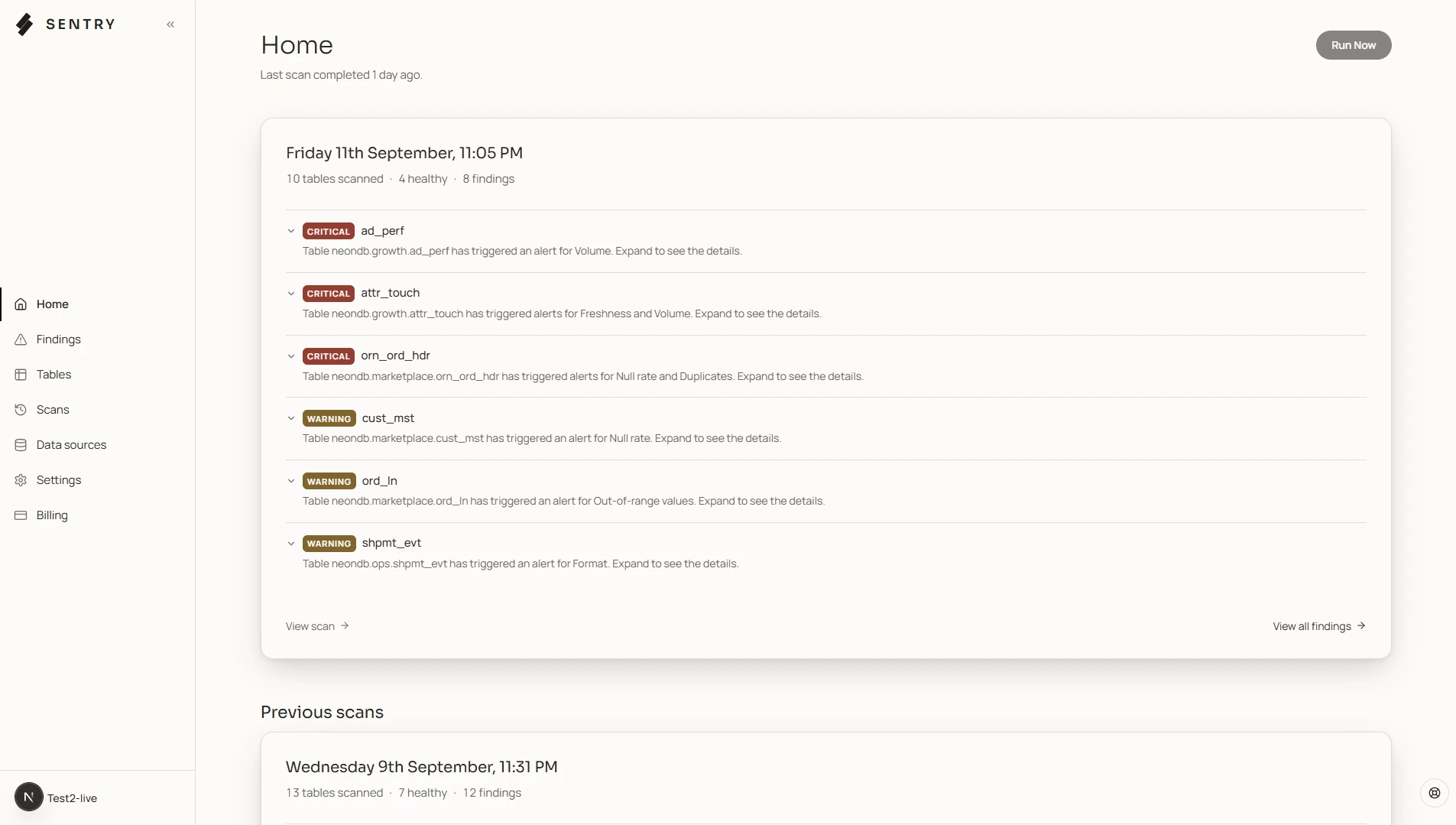Open the Tables page

(x=97, y=375)
